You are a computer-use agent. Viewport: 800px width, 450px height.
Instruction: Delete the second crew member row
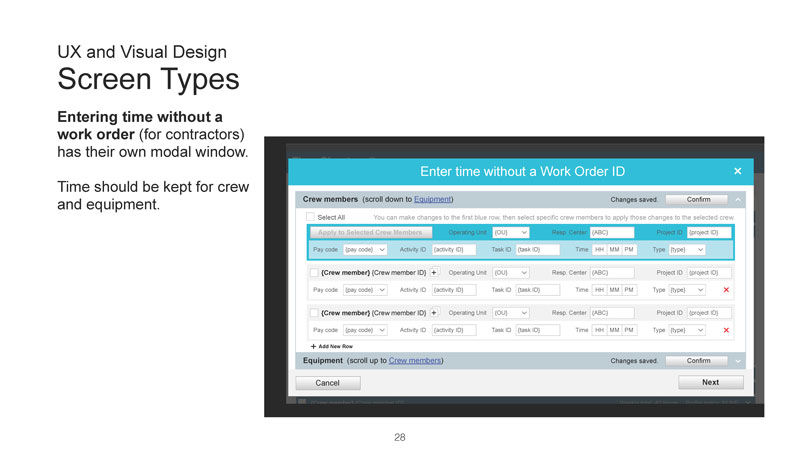coord(726,330)
